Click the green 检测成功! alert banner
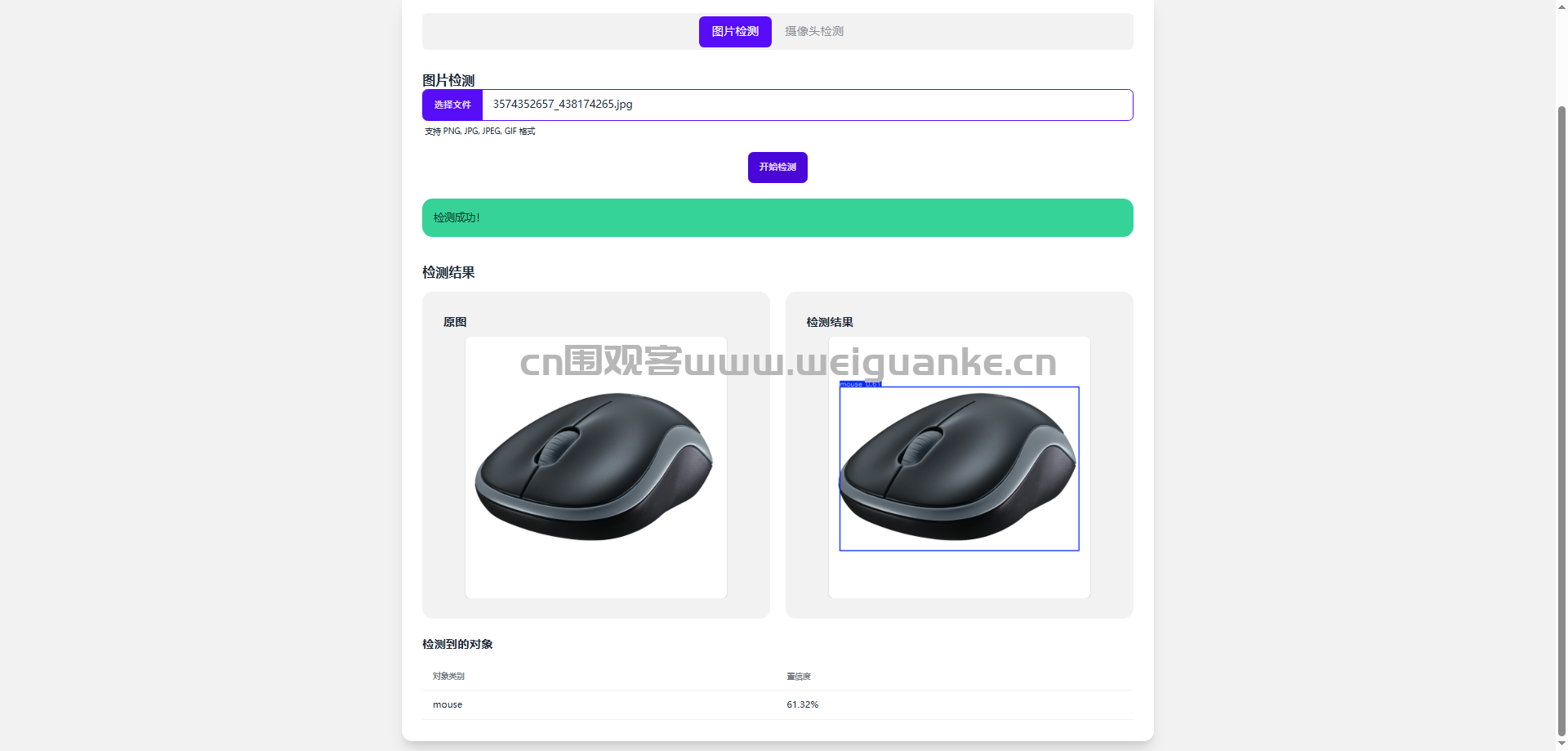The height and width of the screenshot is (751, 1568). click(x=777, y=217)
